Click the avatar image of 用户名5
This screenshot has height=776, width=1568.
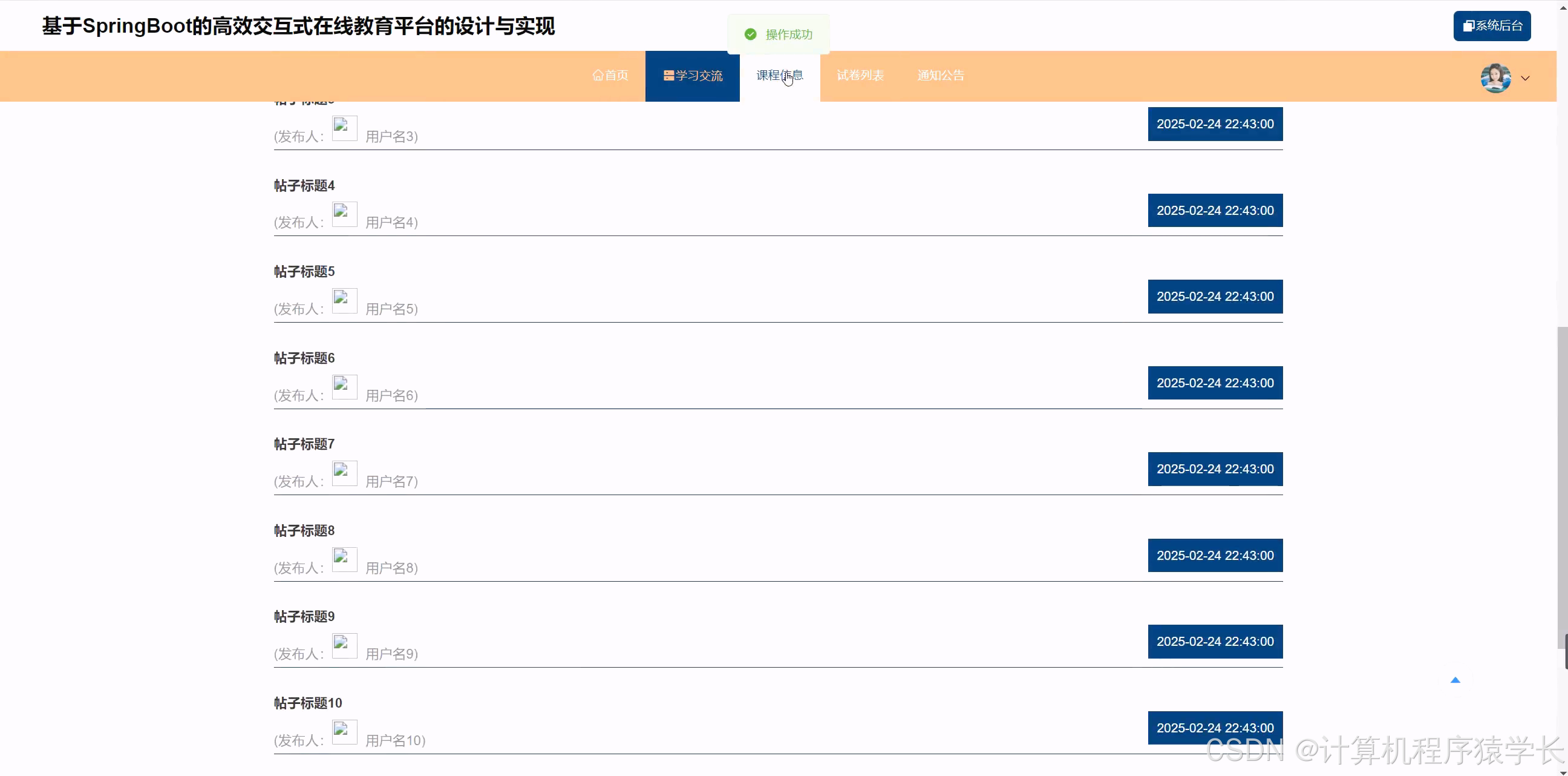(x=344, y=301)
